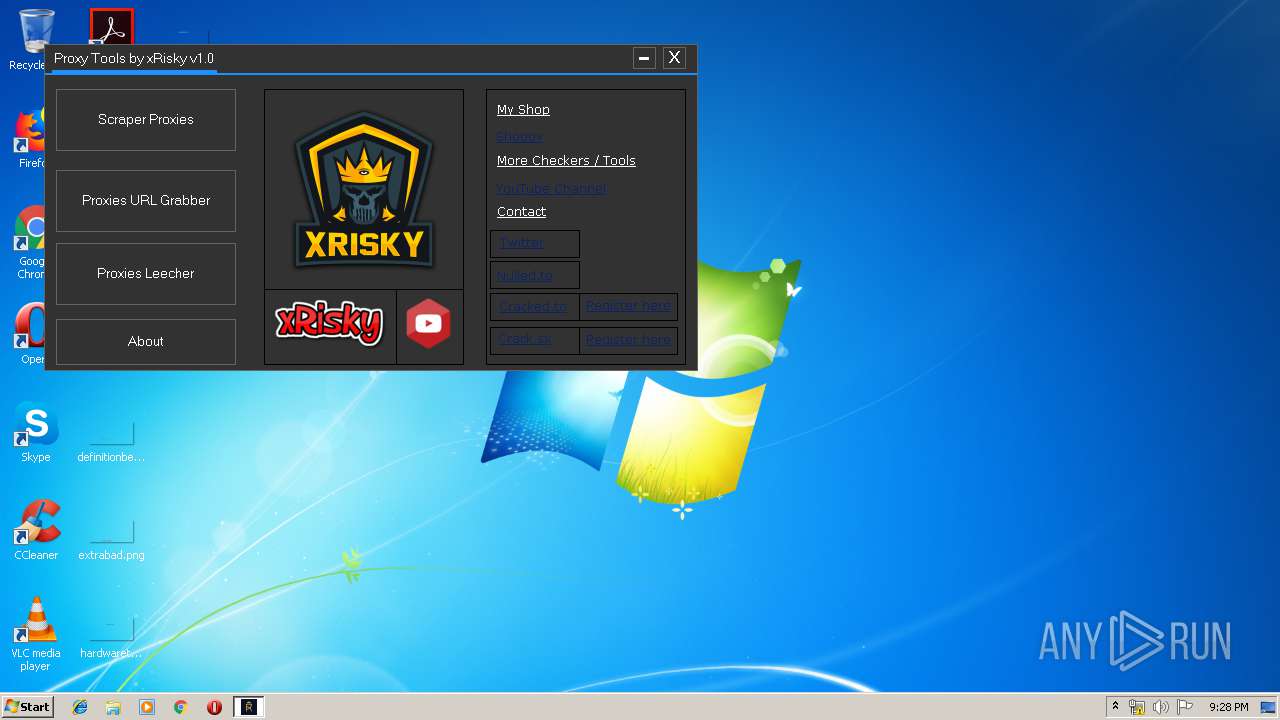The width and height of the screenshot is (1280, 720).
Task: Close the Proxy Tools window
Action: 675,58
